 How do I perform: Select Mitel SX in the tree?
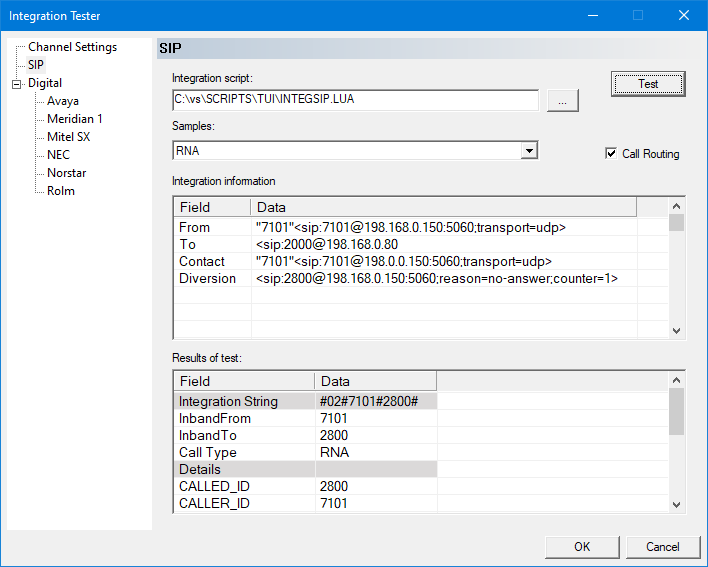click(x=69, y=137)
